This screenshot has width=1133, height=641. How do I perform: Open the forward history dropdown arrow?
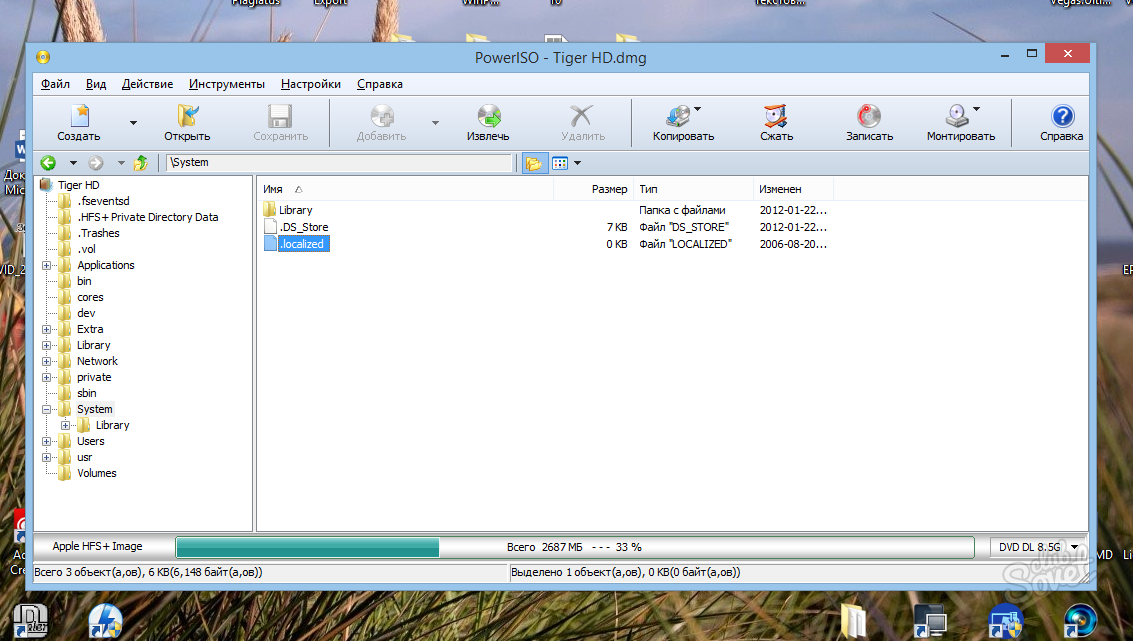121,163
